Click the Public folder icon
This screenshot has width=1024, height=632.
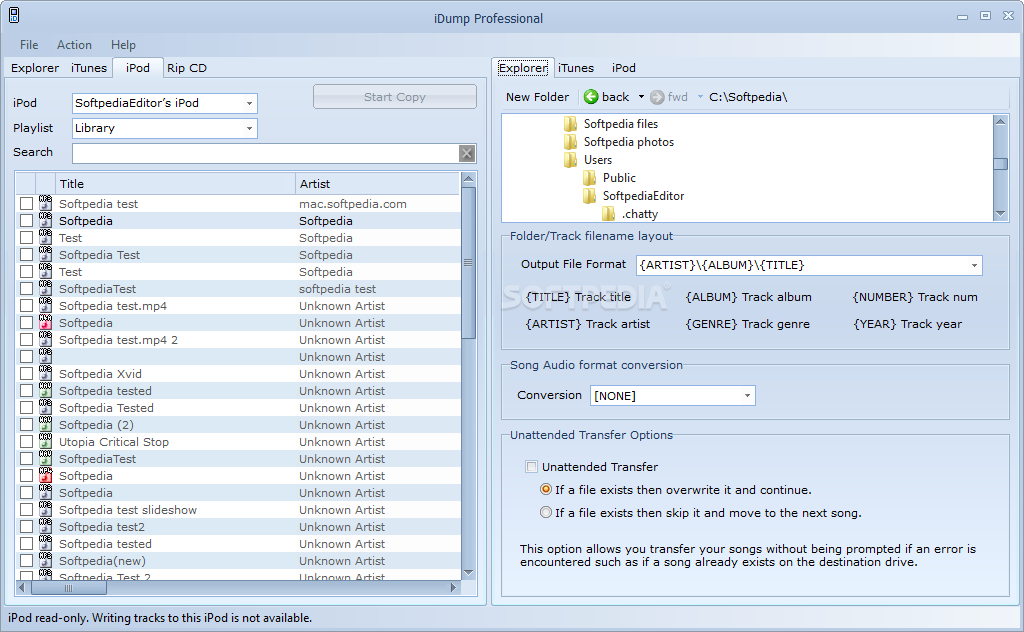coord(590,178)
